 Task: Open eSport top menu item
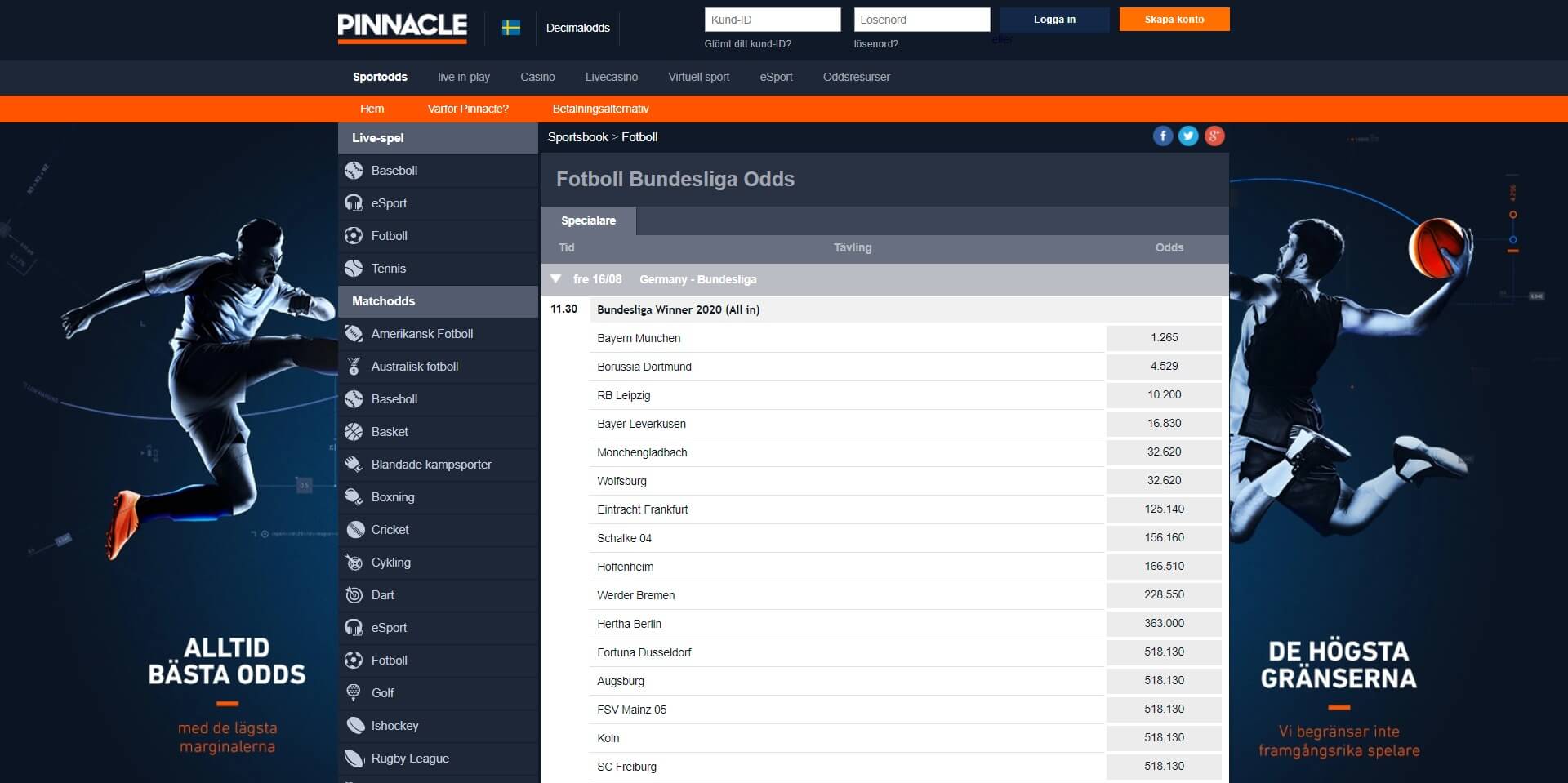click(777, 77)
